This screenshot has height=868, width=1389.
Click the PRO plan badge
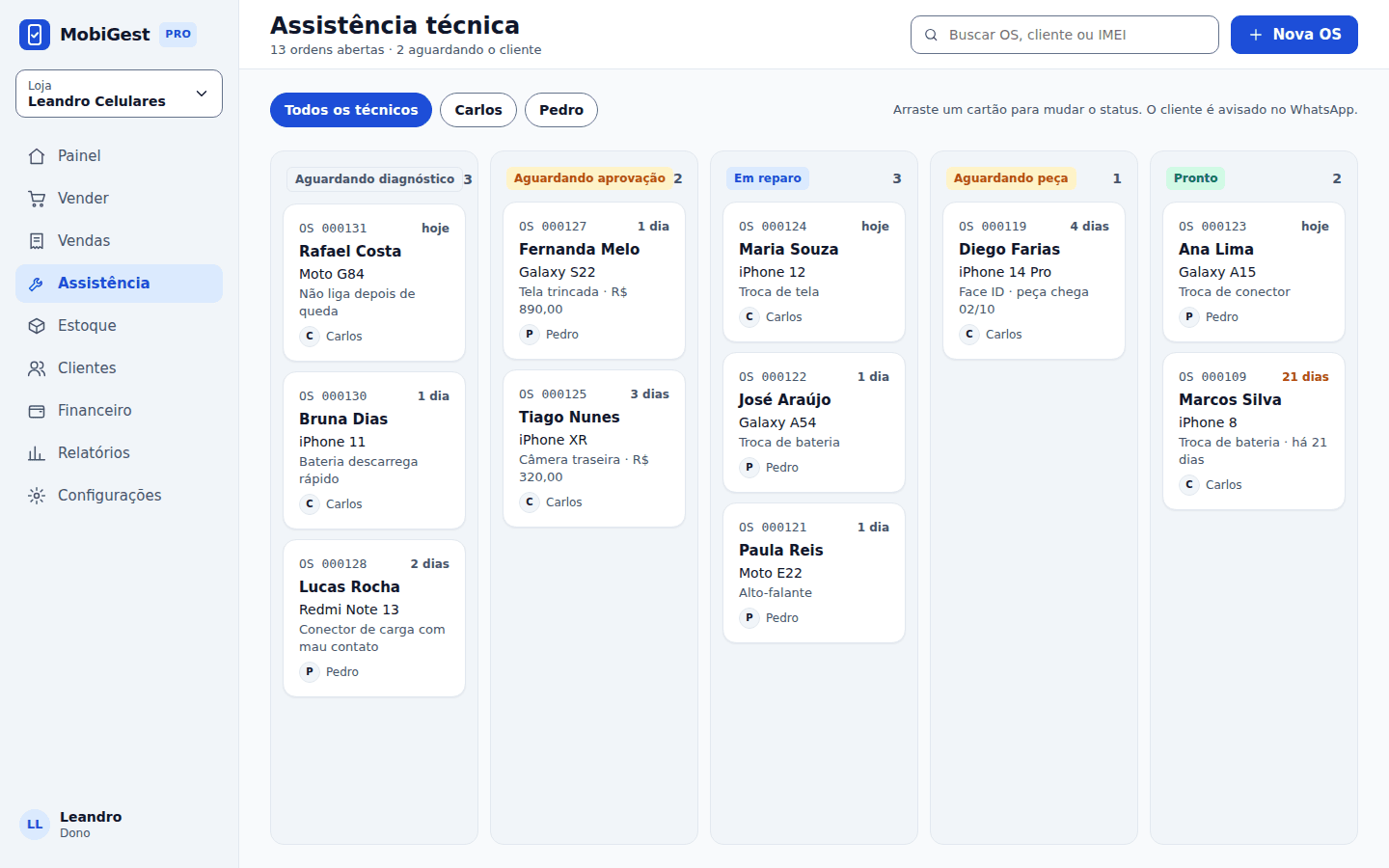pyautogui.click(x=177, y=35)
